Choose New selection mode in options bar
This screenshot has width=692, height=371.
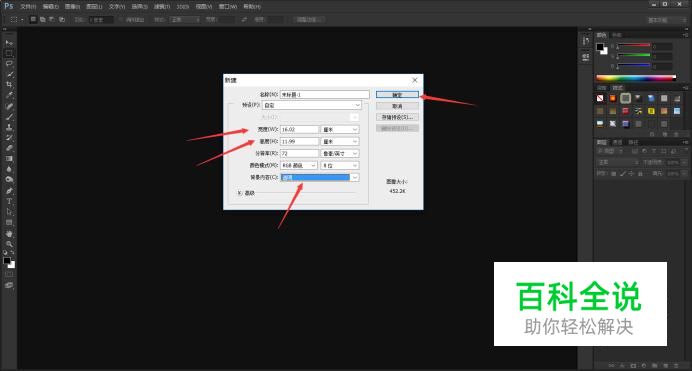(33, 19)
